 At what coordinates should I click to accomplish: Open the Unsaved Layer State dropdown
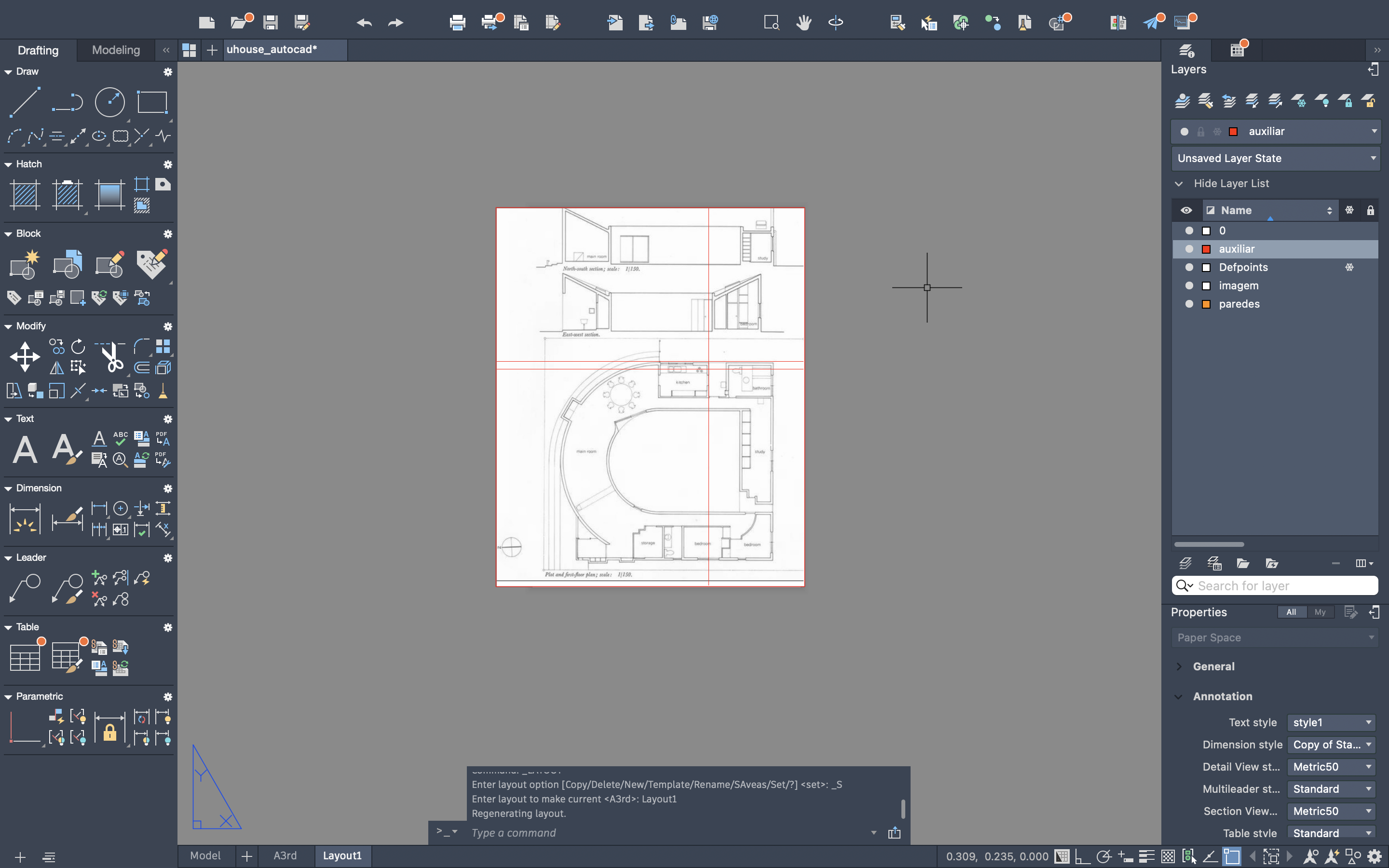pos(1275,159)
